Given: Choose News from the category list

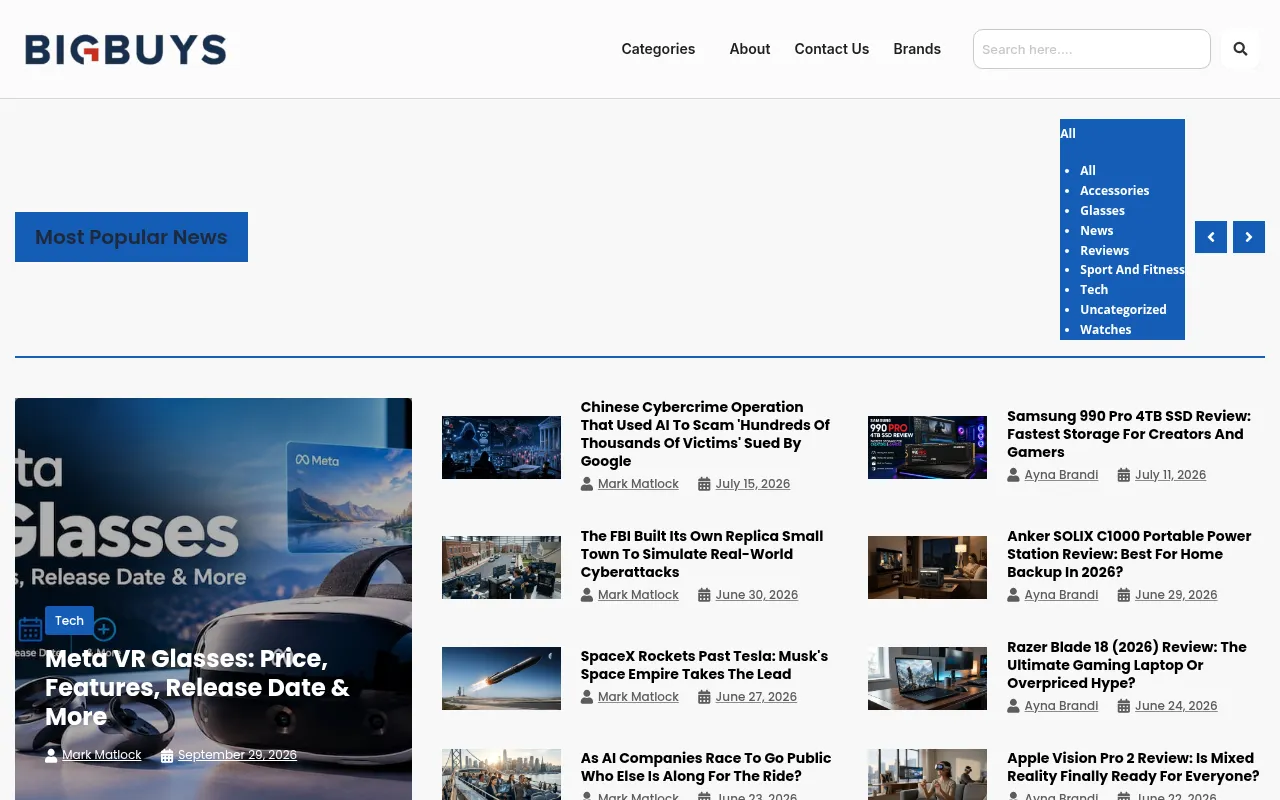Looking at the screenshot, I should pos(1096,231).
